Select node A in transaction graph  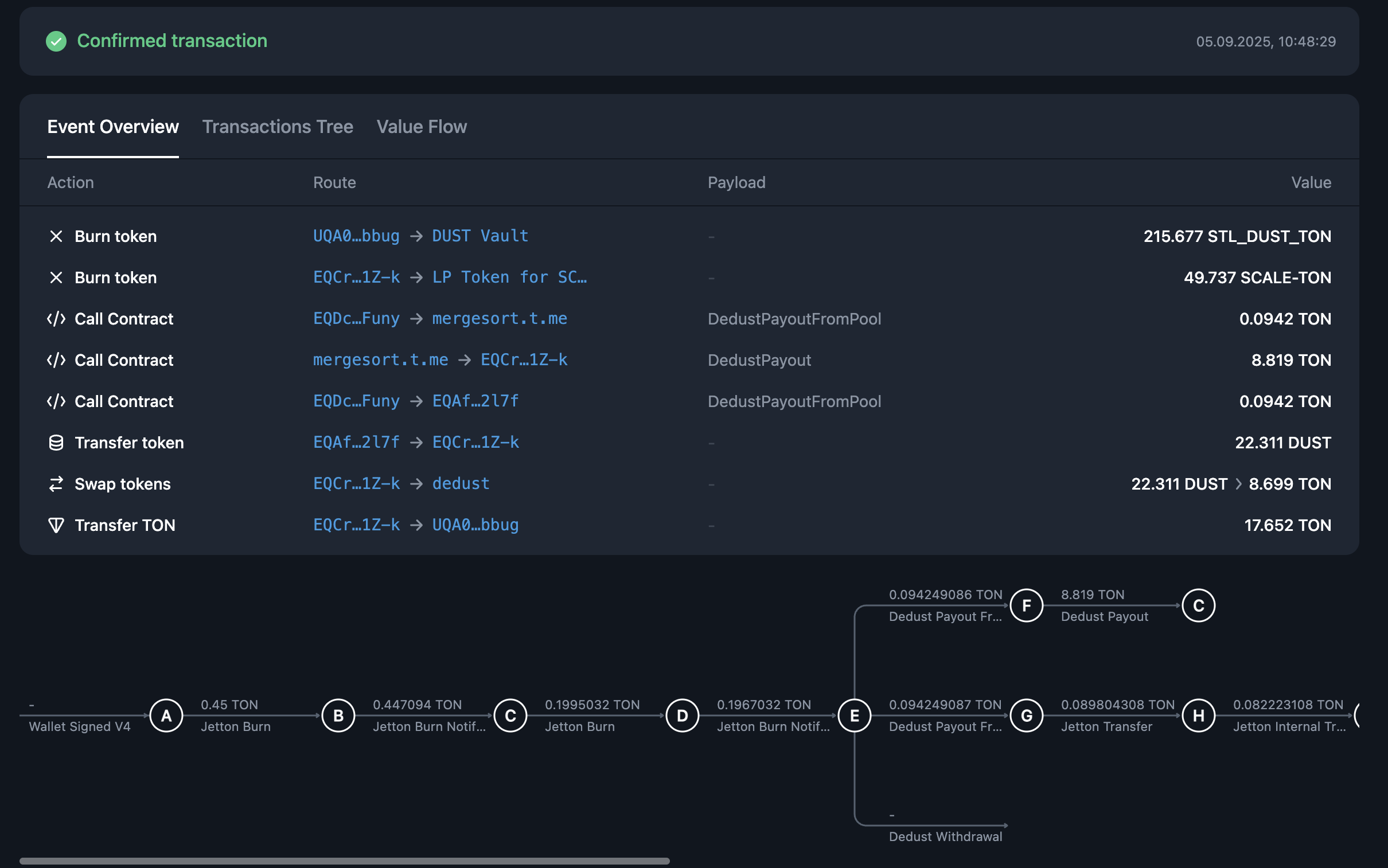point(166,715)
